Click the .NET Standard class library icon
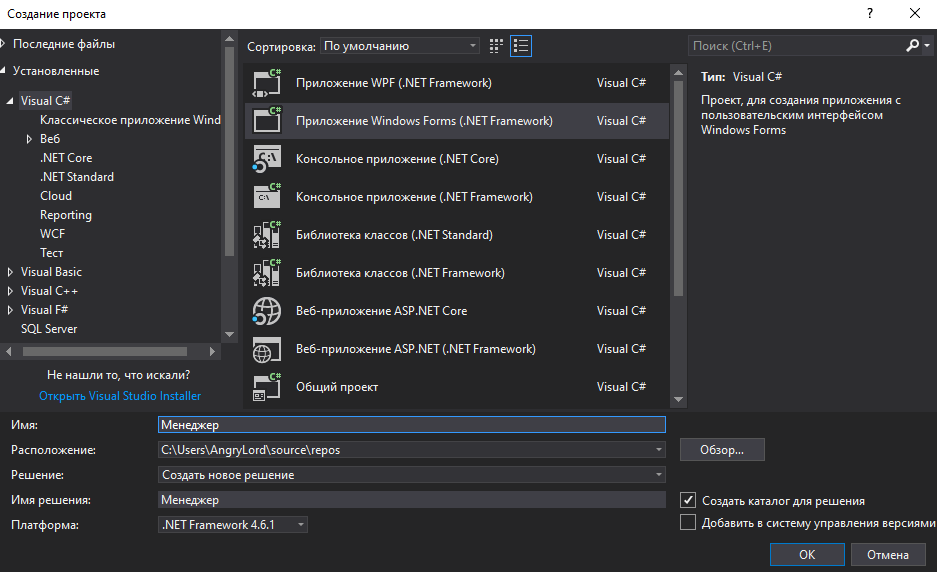The image size is (937, 572). 267,235
